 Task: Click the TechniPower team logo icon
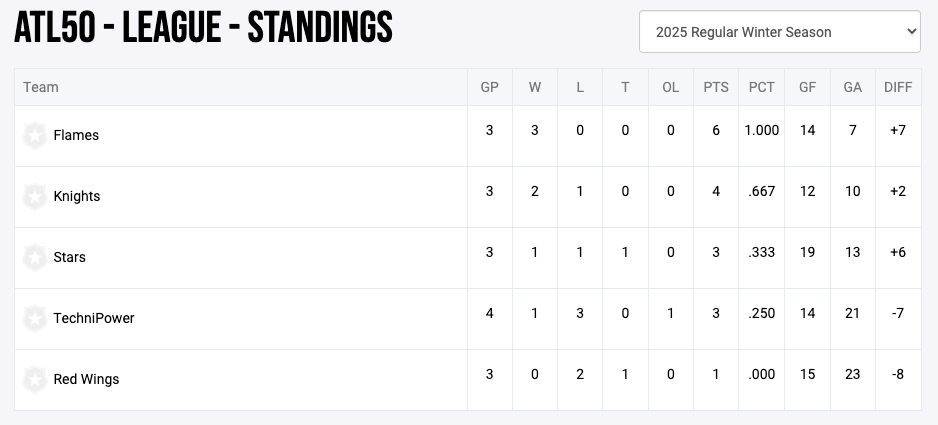coord(35,319)
